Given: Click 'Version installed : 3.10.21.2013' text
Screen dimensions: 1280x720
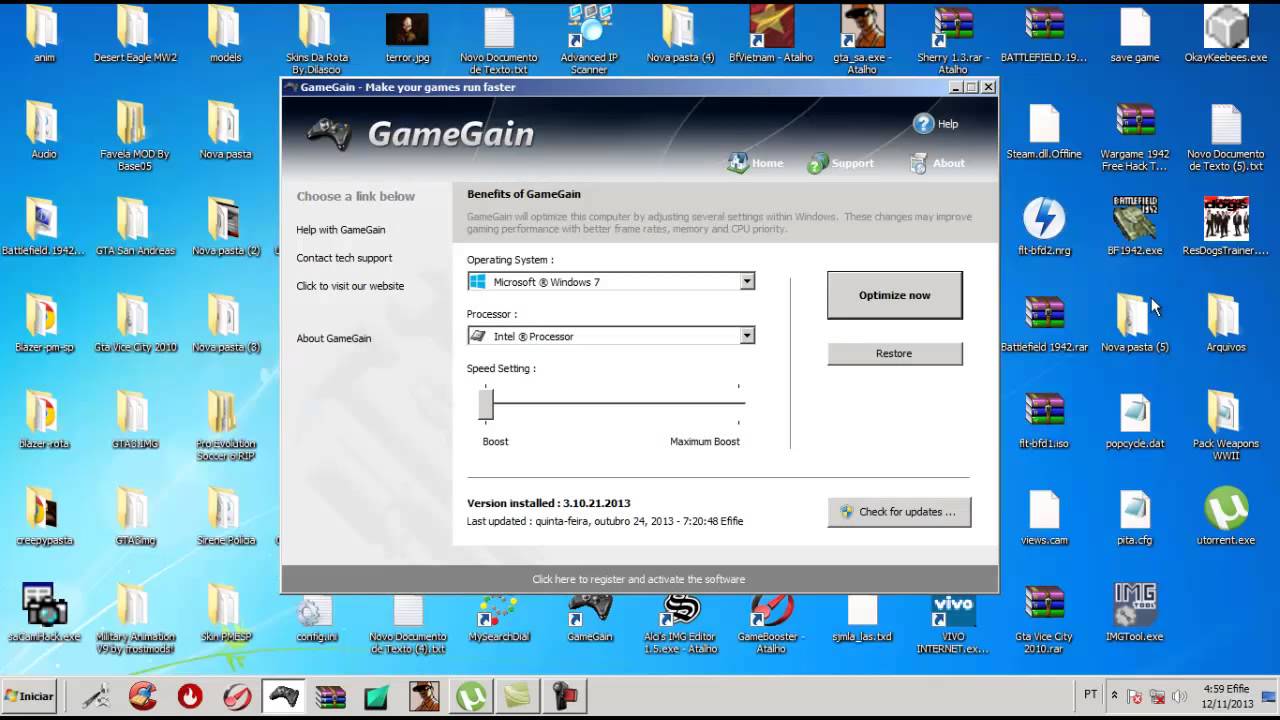Looking at the screenshot, I should pos(548,503).
